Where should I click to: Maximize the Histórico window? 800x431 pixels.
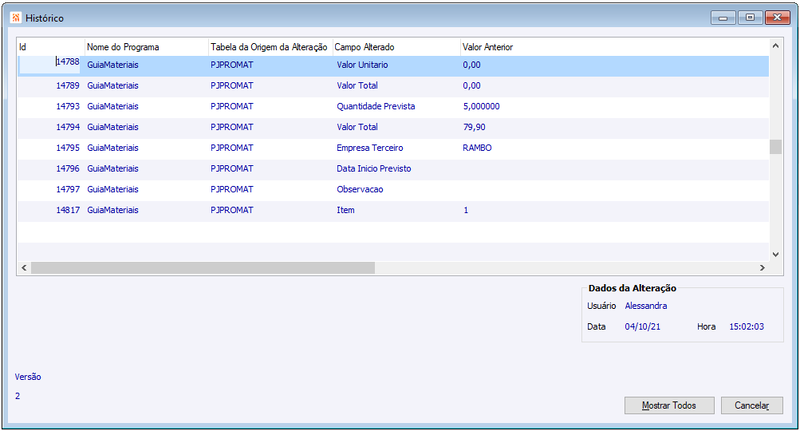pyautogui.click(x=750, y=18)
